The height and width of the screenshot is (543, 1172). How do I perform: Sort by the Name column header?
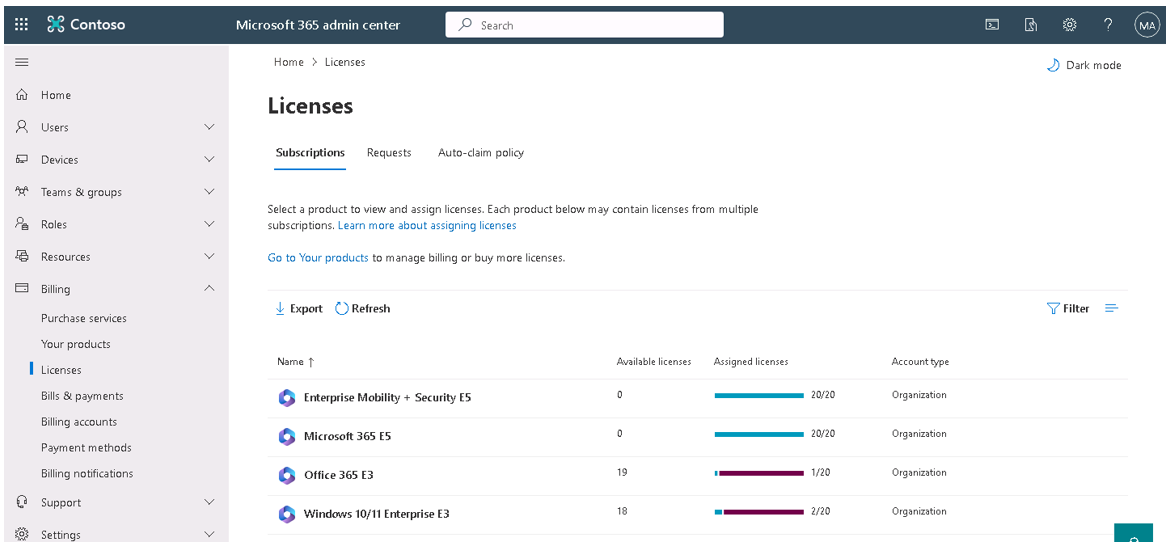[x=296, y=362]
